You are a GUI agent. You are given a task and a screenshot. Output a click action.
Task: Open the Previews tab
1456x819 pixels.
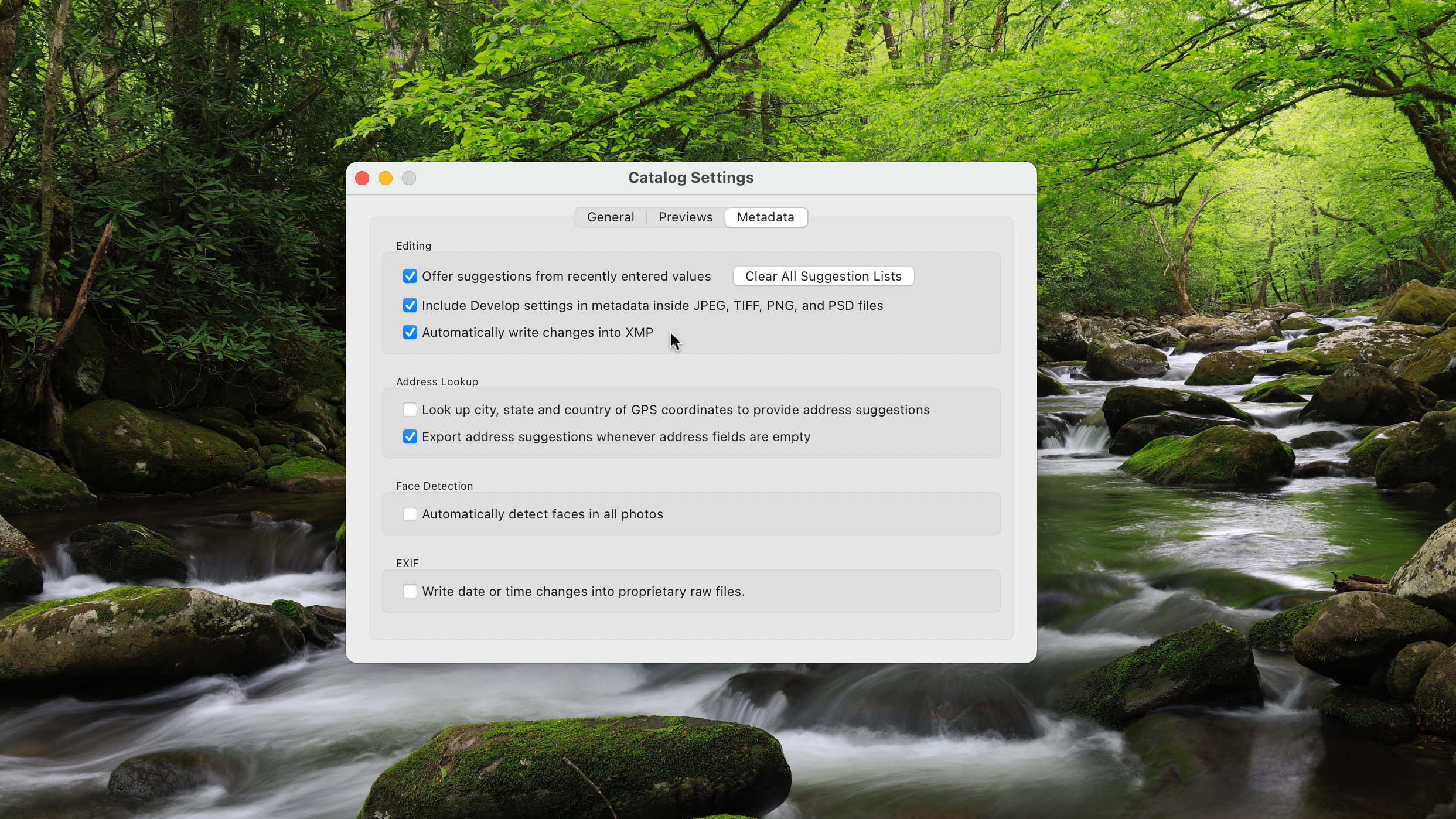685,217
